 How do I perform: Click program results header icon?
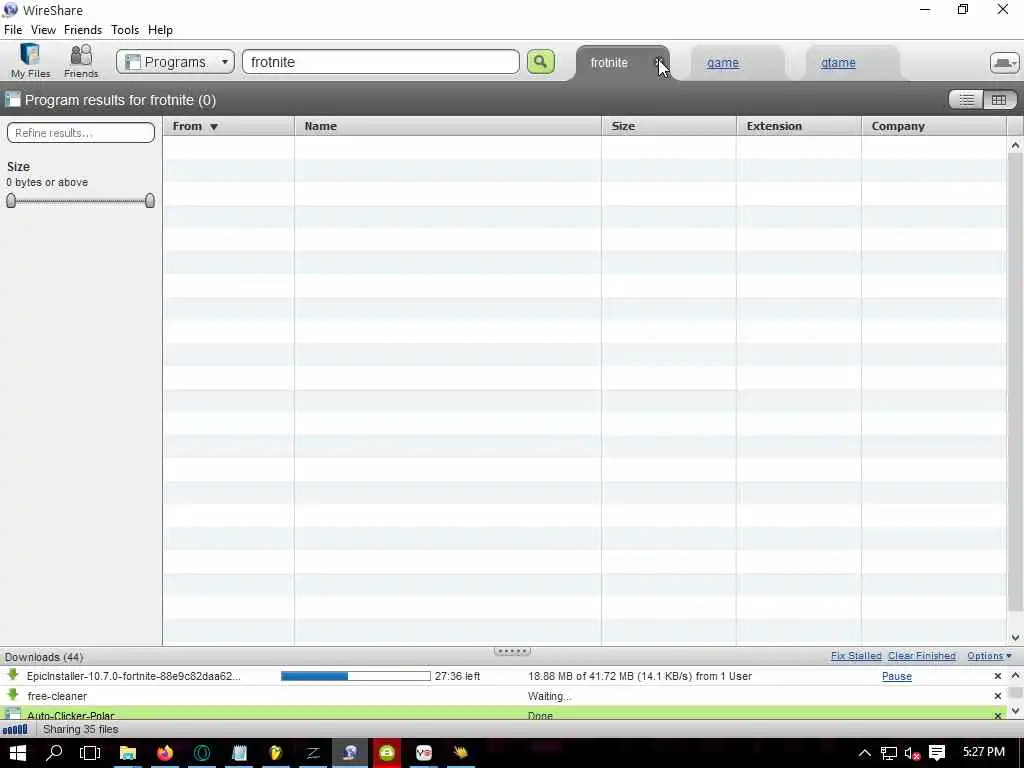12,99
